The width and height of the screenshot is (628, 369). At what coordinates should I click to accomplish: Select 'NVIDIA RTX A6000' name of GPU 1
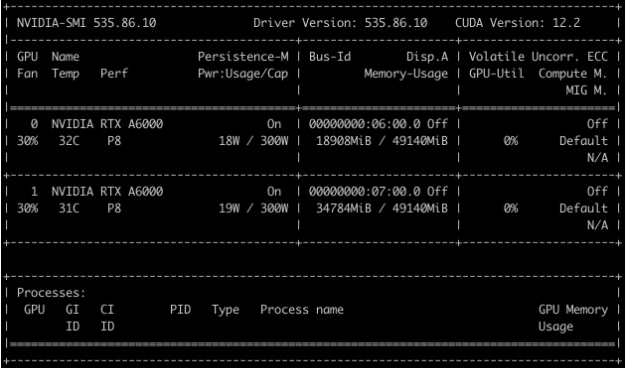[107, 192]
